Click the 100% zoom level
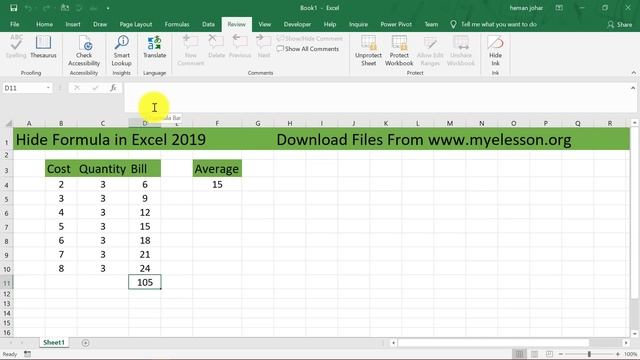 coord(630,354)
